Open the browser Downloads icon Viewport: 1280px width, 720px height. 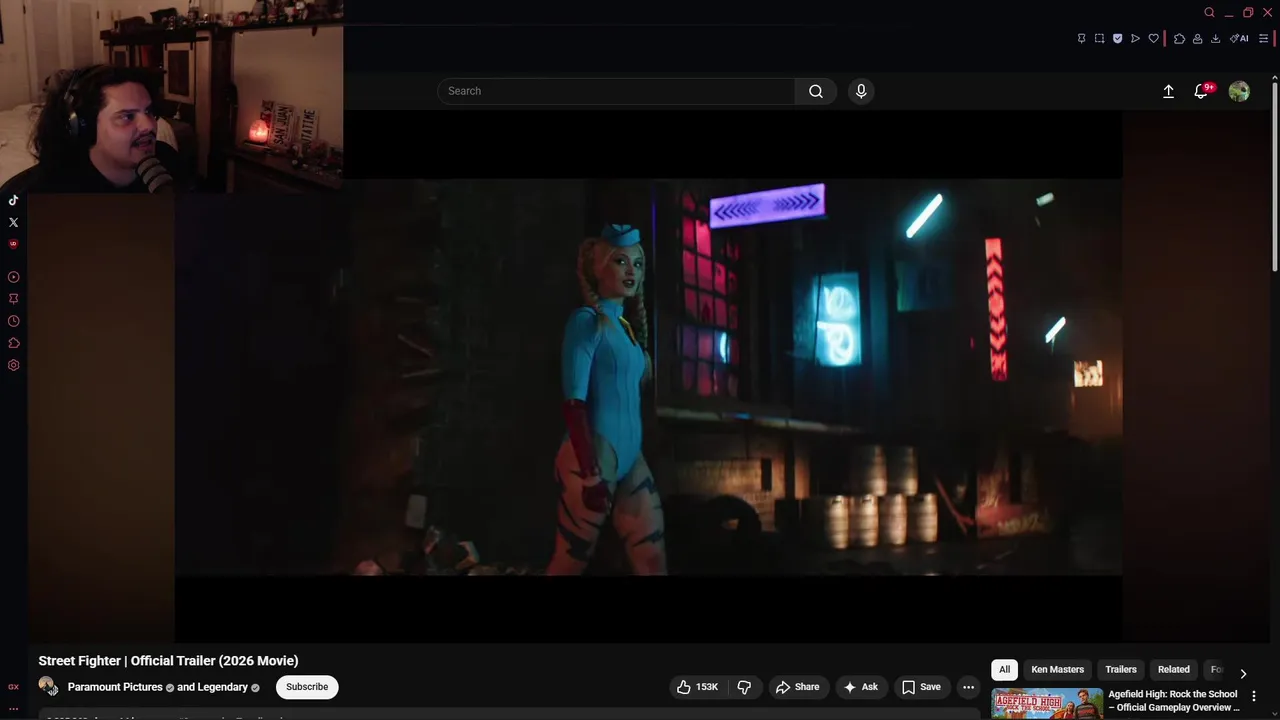[1215, 39]
